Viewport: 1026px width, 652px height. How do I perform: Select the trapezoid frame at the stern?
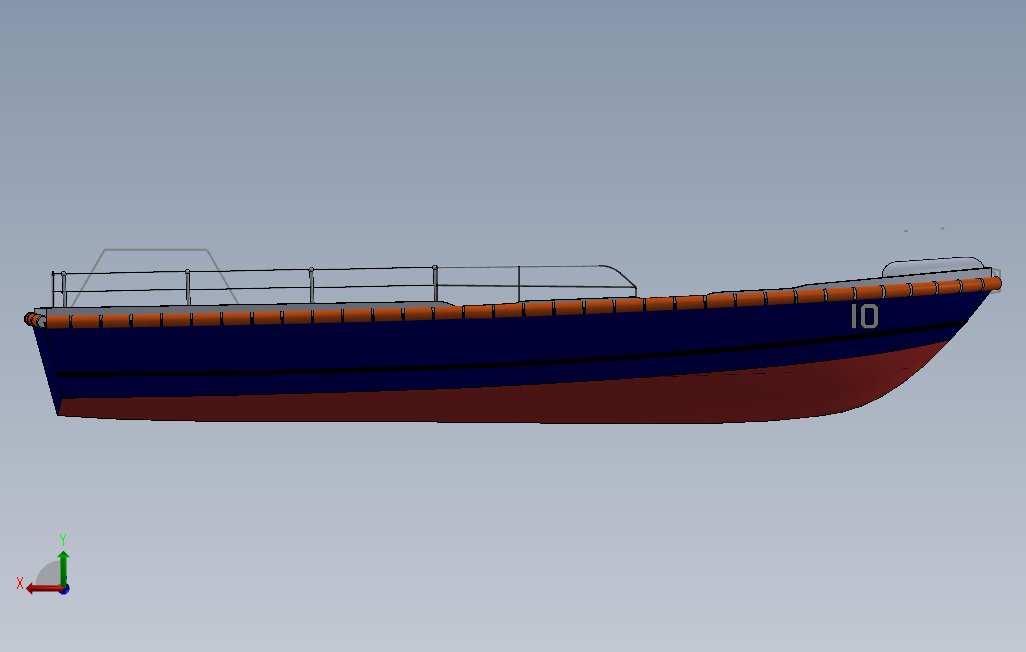click(x=154, y=277)
